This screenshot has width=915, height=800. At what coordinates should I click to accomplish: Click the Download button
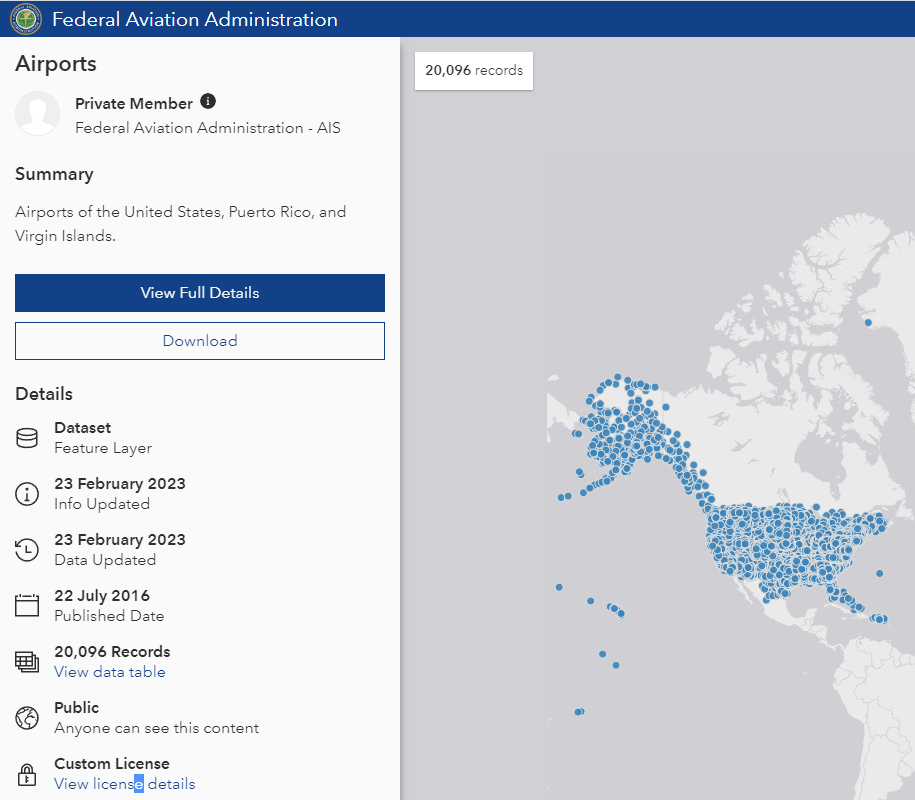(200, 341)
